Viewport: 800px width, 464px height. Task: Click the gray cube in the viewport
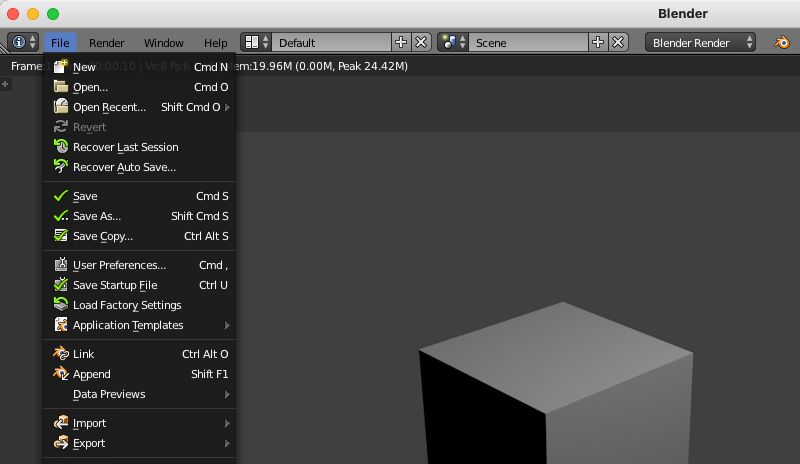pos(556,383)
